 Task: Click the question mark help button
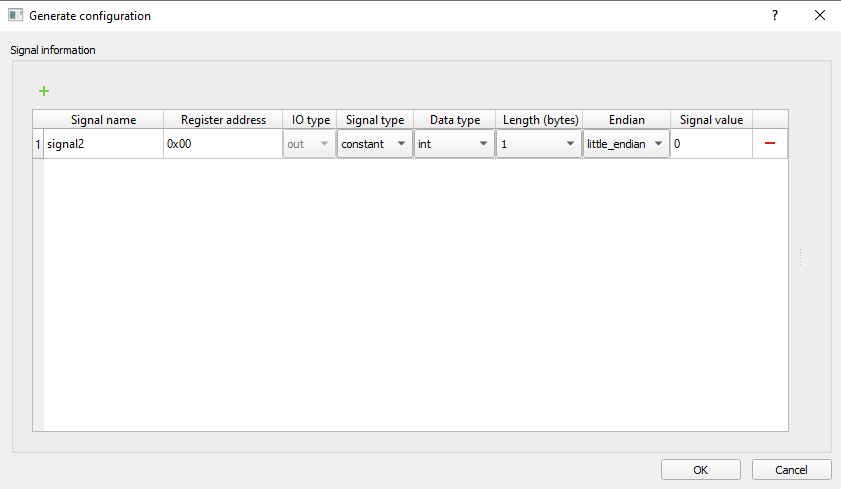click(774, 15)
